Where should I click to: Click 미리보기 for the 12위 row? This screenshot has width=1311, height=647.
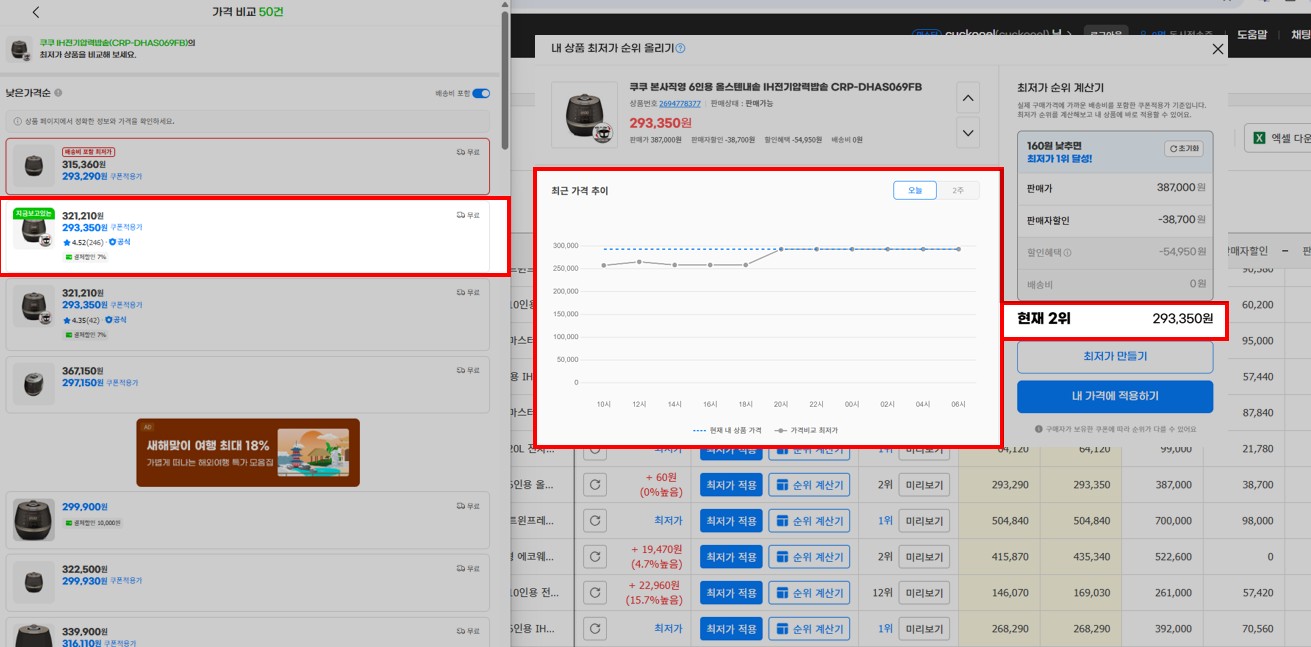924,593
